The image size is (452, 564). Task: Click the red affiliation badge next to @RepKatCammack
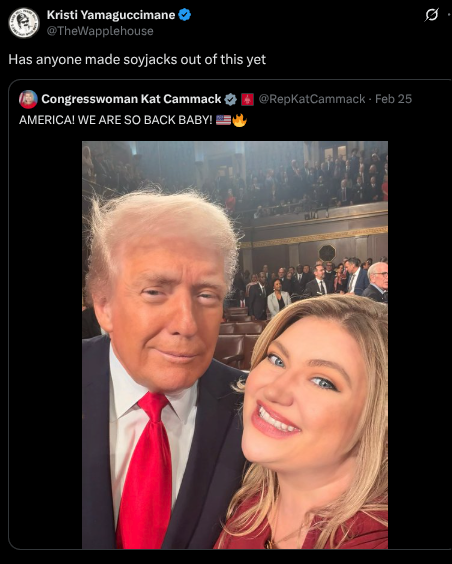(x=247, y=99)
